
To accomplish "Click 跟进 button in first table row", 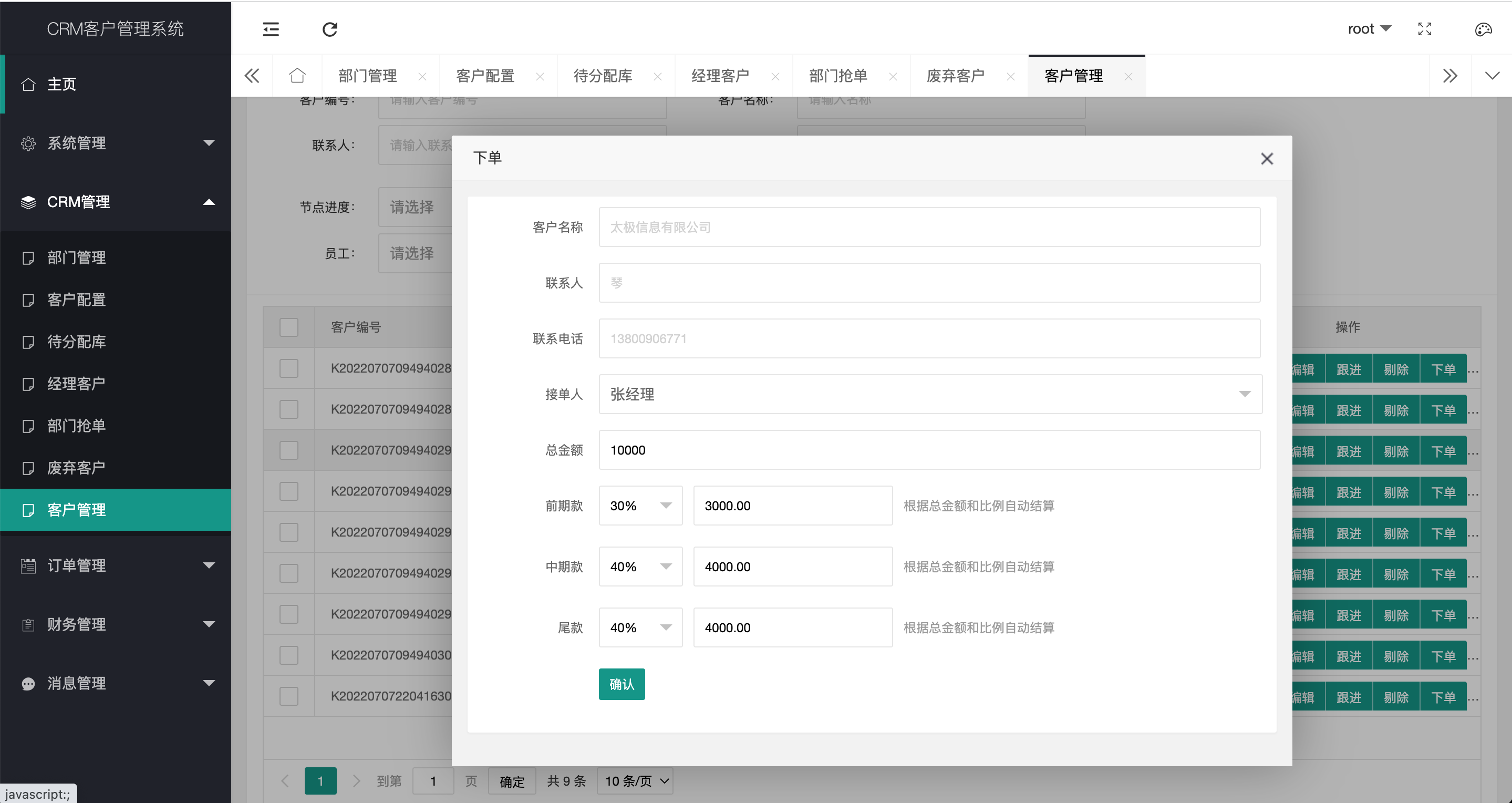I will click(1349, 369).
